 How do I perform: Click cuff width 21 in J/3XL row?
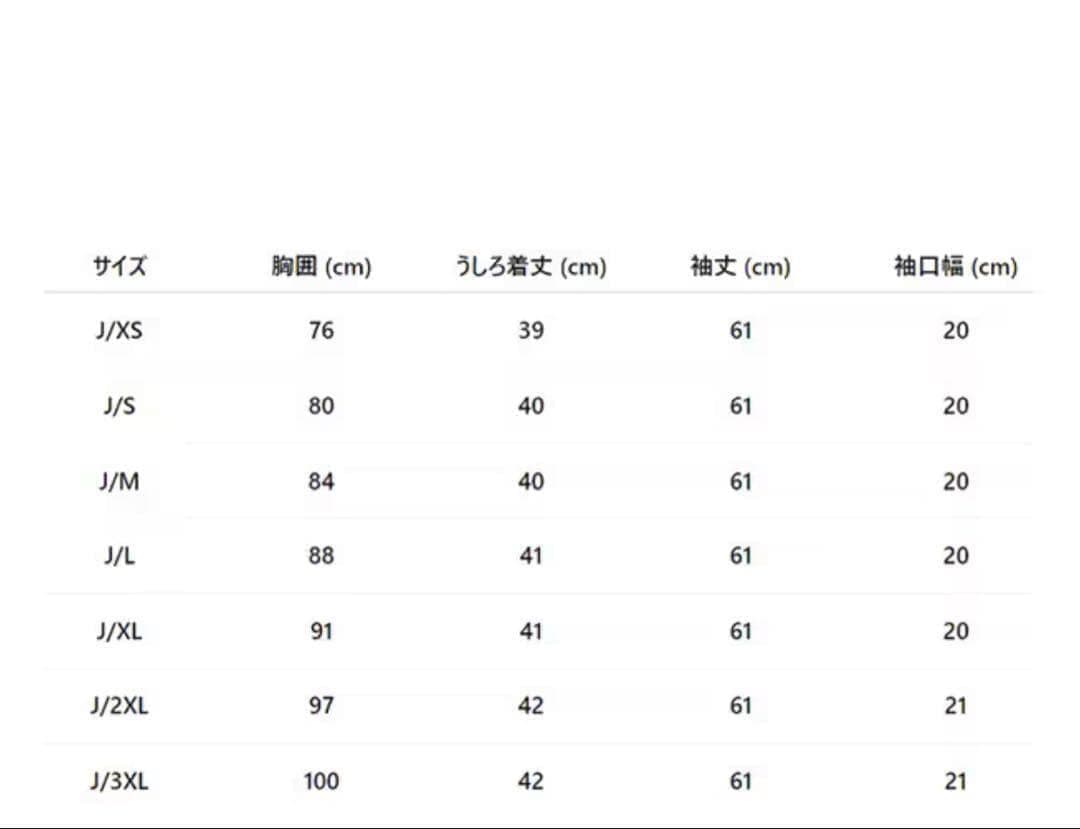[956, 781]
